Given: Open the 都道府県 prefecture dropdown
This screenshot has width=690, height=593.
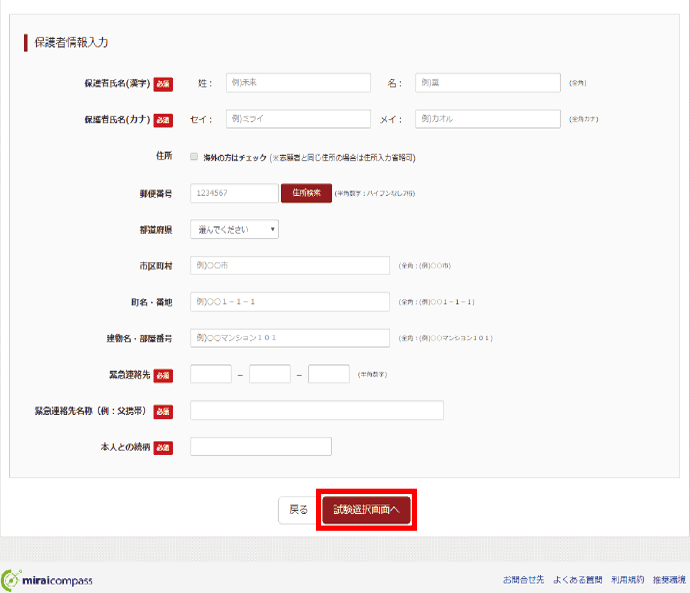Looking at the screenshot, I should tap(234, 229).
